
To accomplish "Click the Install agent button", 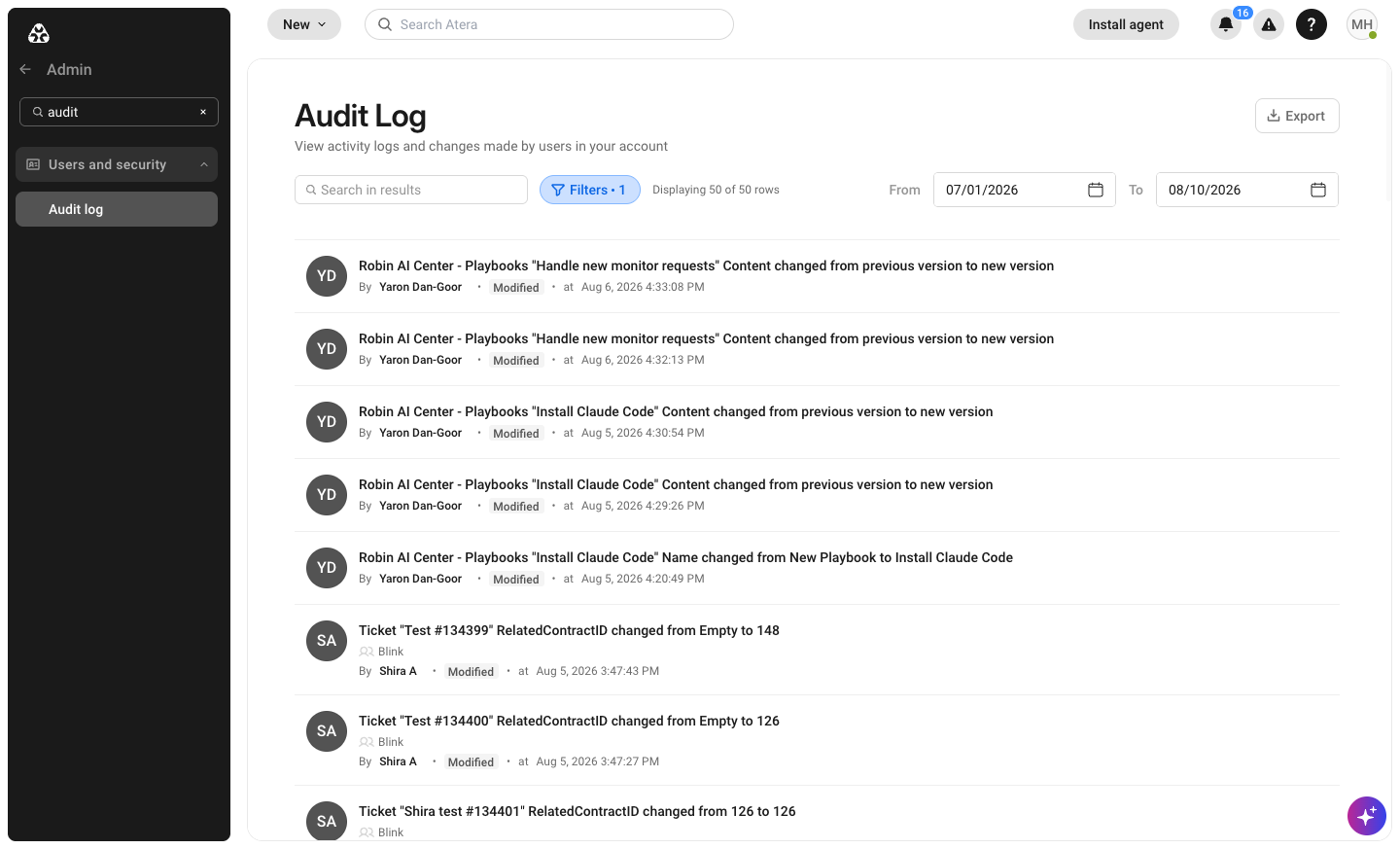I will [x=1126, y=24].
